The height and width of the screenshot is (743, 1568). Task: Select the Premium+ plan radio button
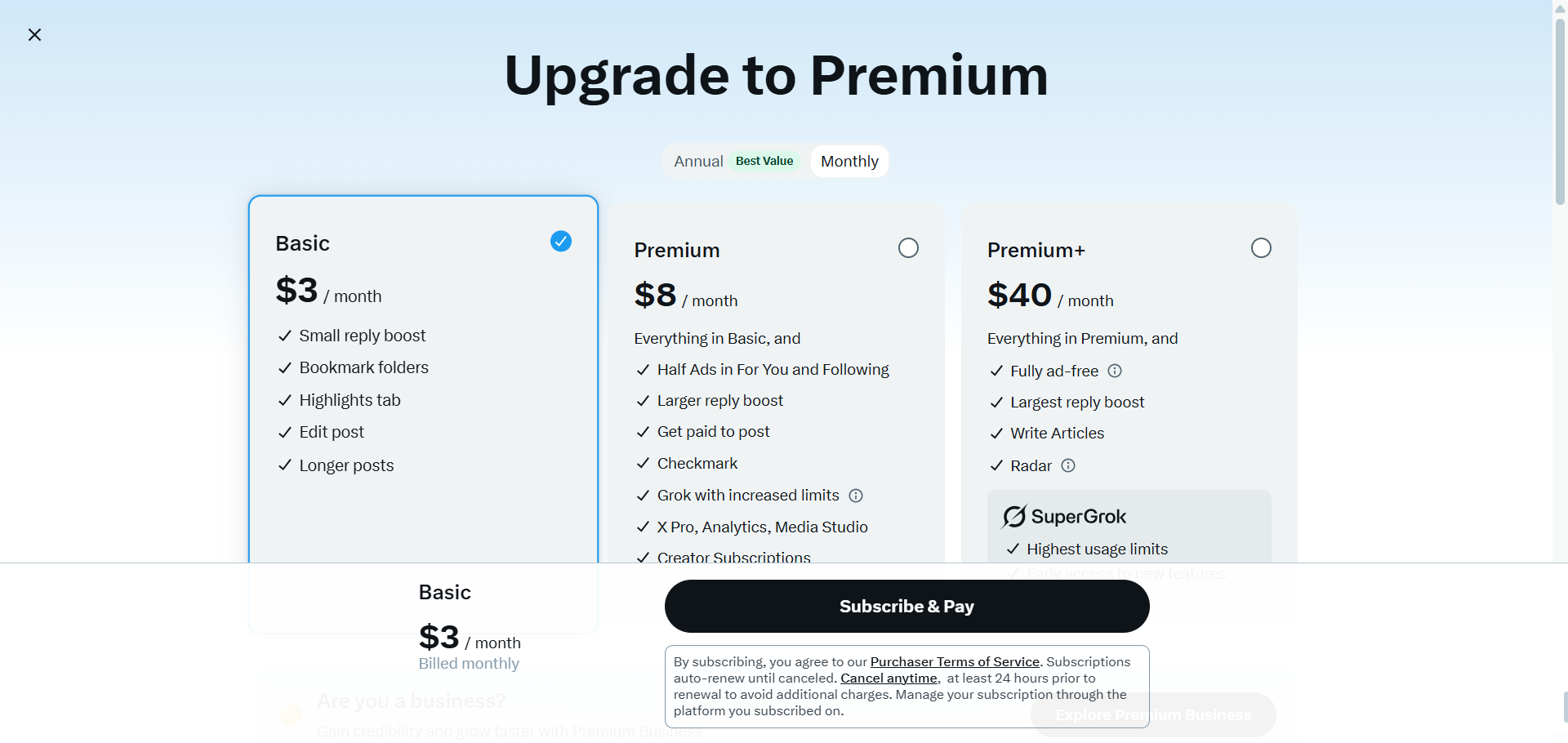point(1261,248)
